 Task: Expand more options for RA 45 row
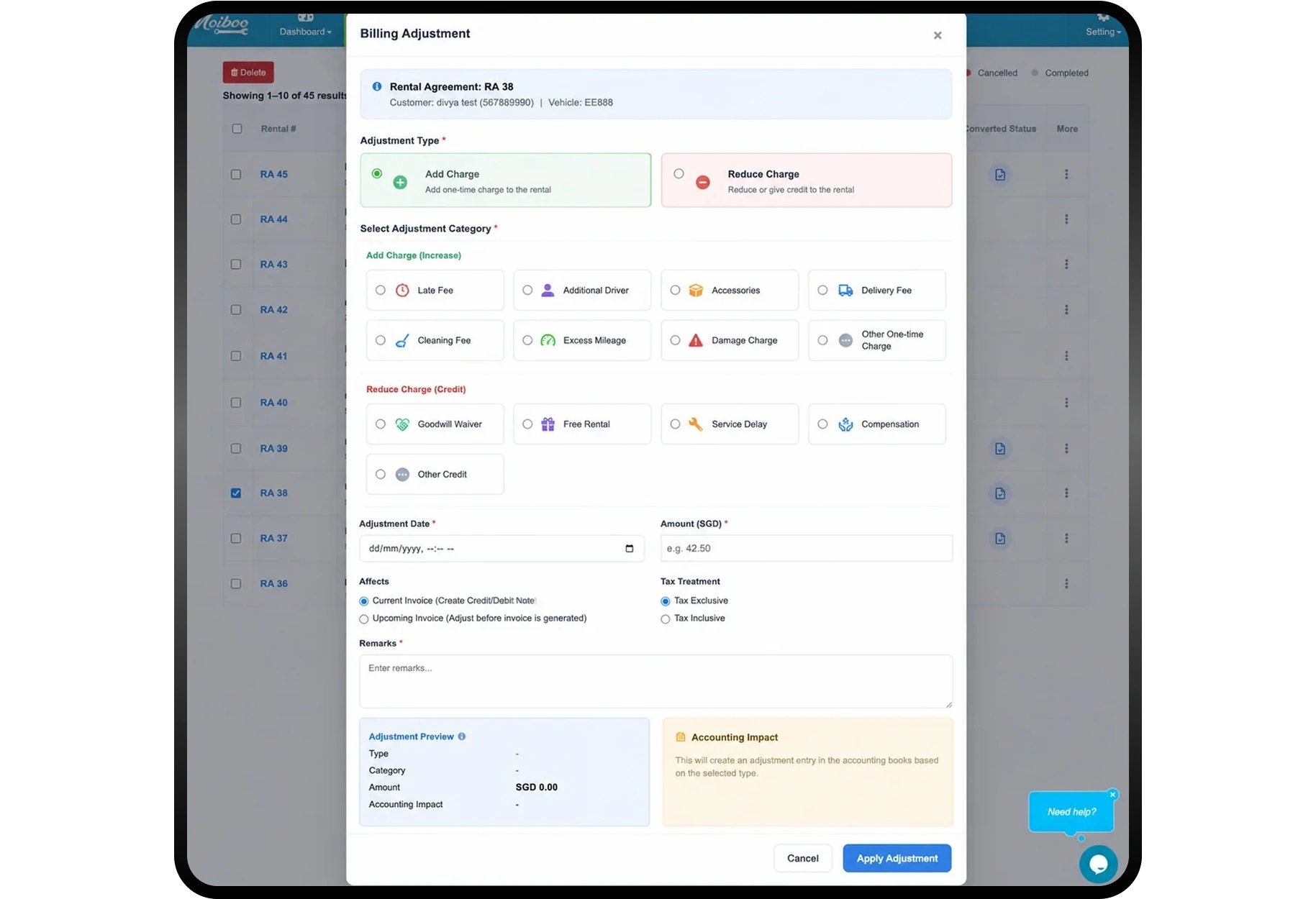(x=1066, y=175)
